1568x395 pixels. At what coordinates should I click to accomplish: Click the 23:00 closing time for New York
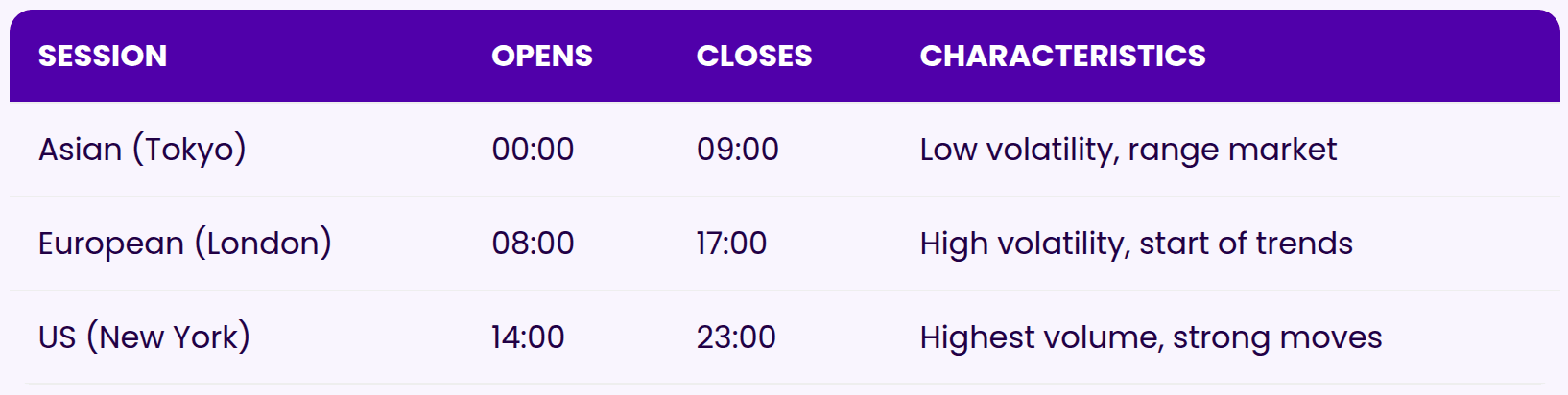736,337
